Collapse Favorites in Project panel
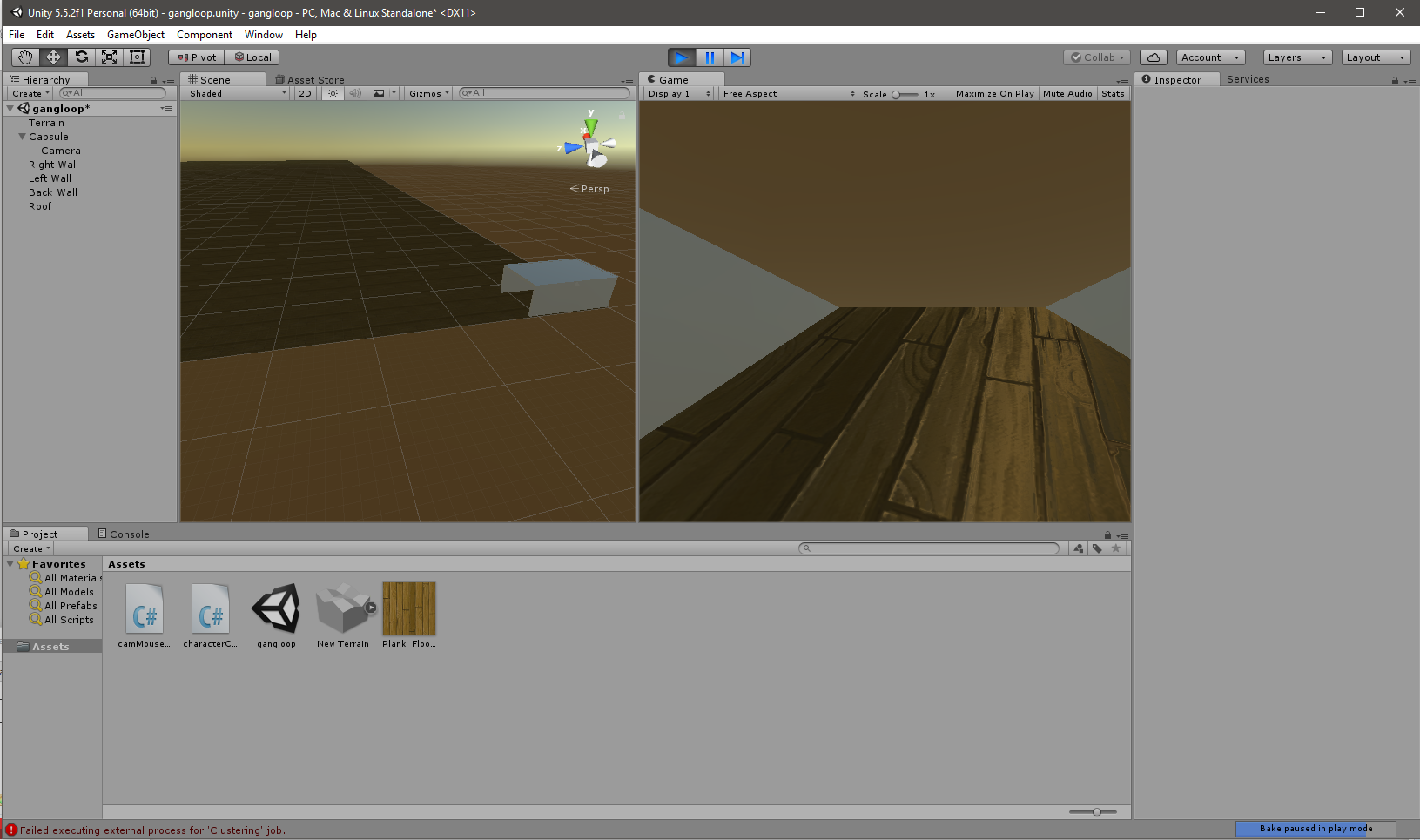The width and height of the screenshot is (1420, 840). (x=10, y=564)
